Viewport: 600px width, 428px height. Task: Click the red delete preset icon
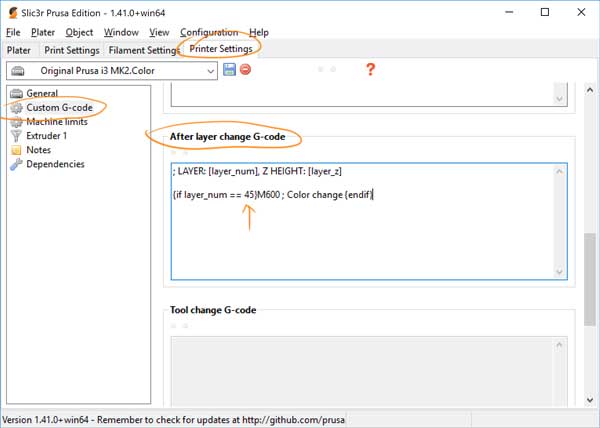click(x=245, y=69)
